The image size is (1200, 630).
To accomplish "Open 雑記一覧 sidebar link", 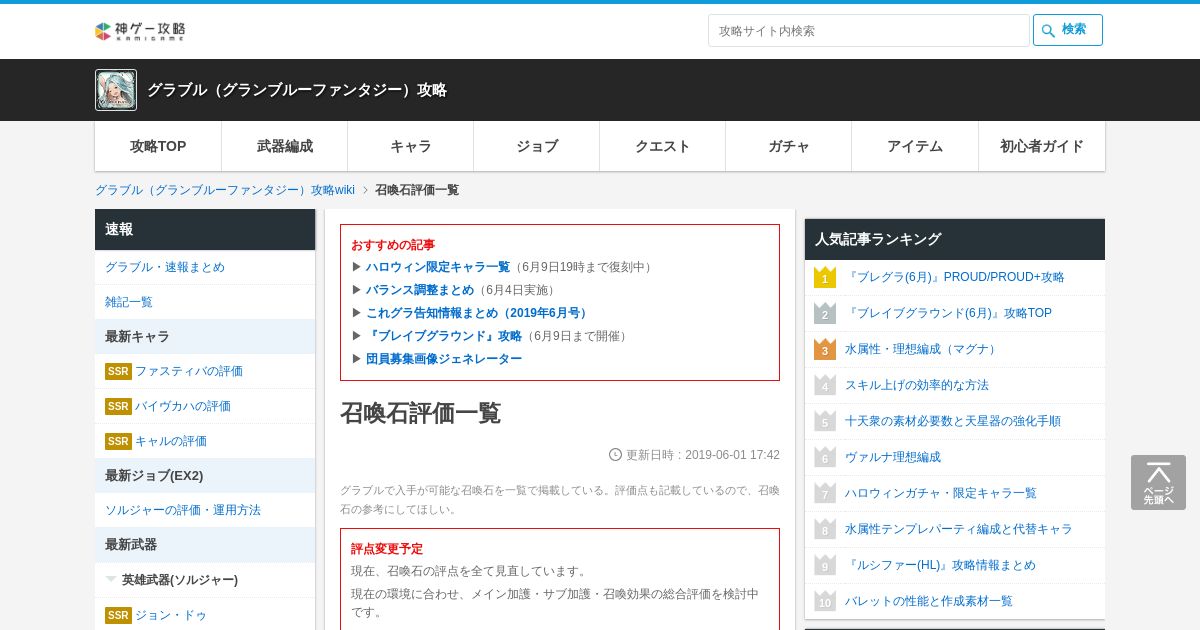I will [129, 302].
